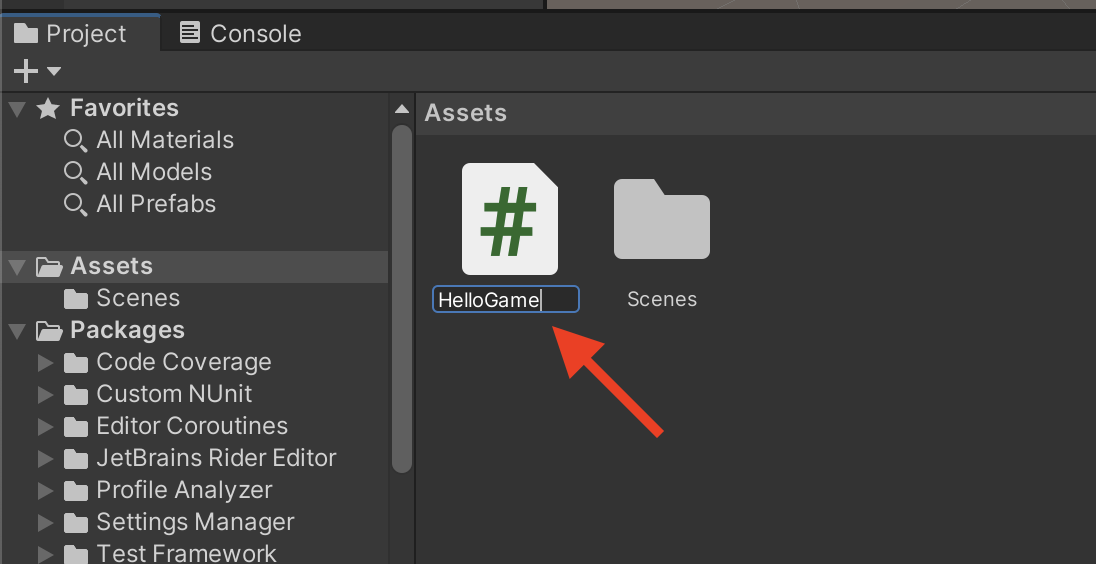Collapse the Assets tree triangle
Viewport: 1096px width, 564px height.
tap(17, 267)
